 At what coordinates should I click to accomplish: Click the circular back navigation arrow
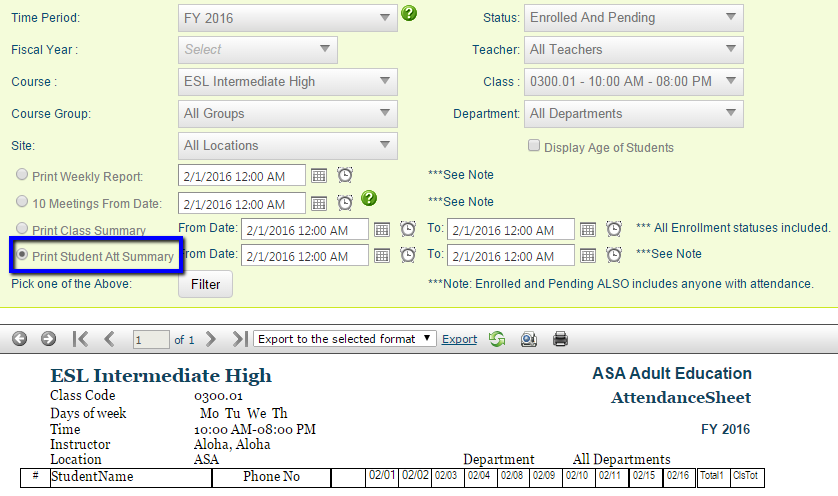19,339
